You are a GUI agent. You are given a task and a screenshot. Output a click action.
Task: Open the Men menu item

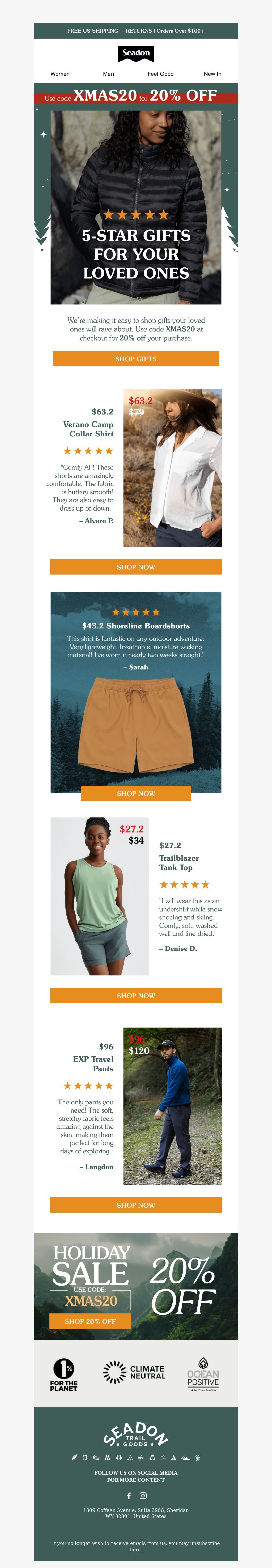tap(108, 74)
